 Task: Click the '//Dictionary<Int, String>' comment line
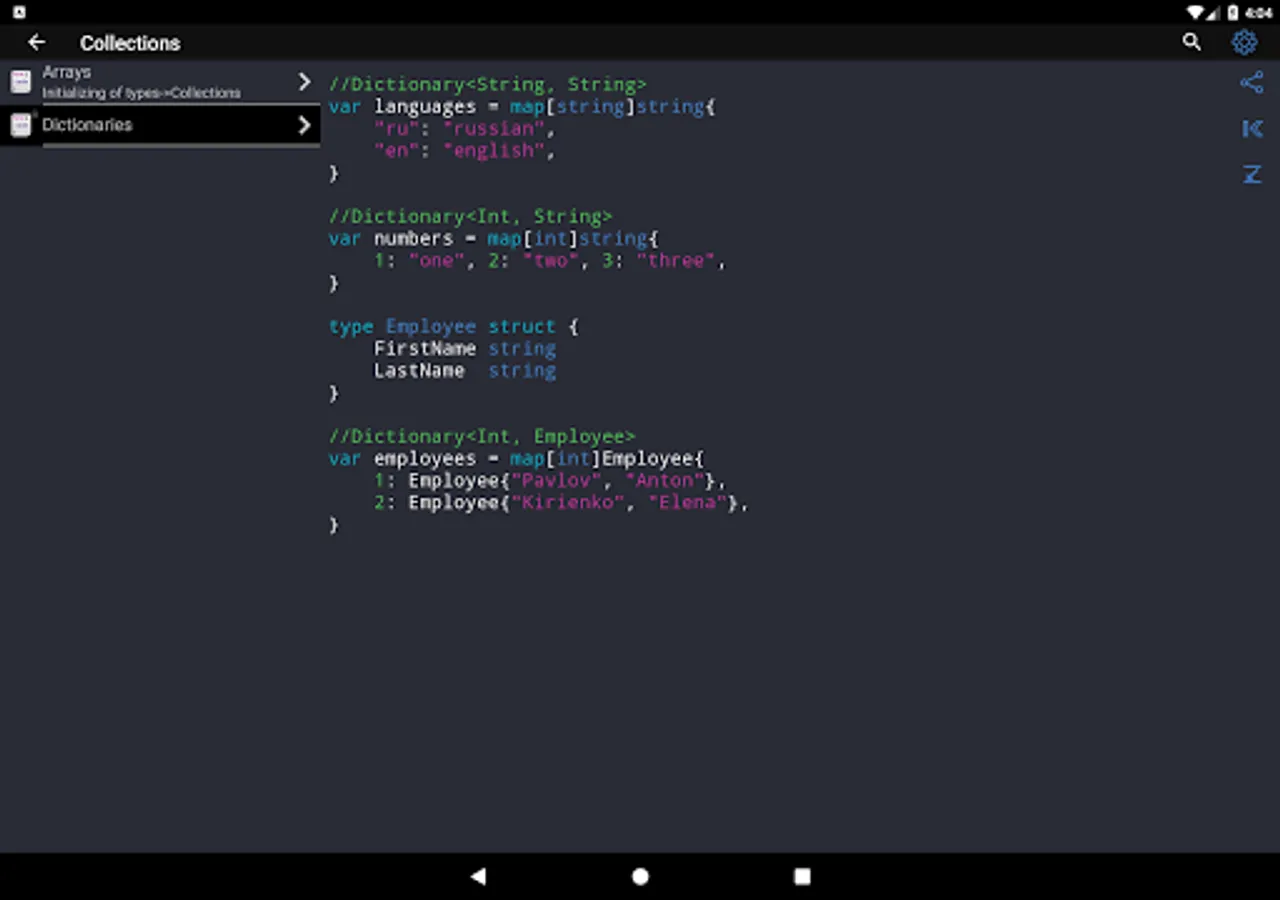tap(471, 216)
